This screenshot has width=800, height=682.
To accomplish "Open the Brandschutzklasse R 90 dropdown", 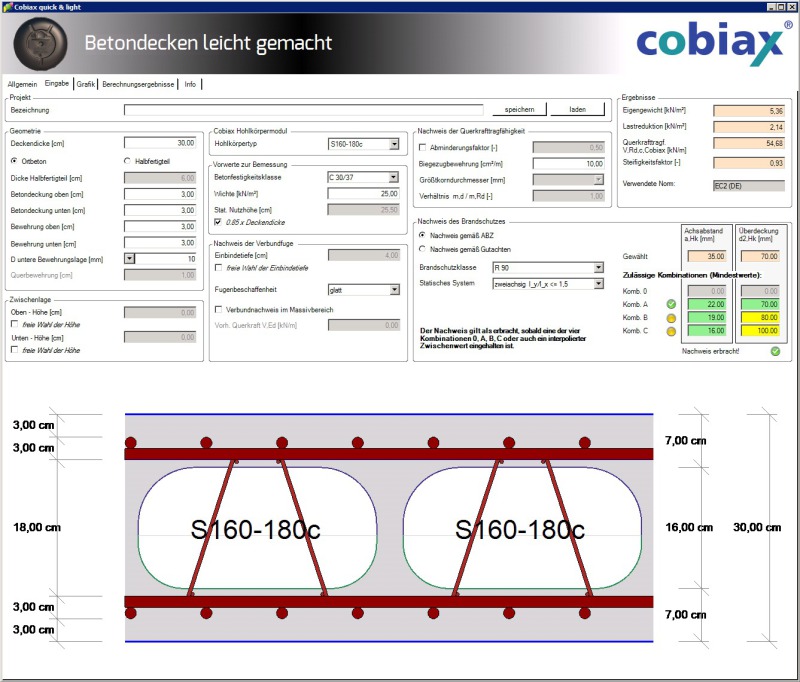I will (x=598, y=267).
